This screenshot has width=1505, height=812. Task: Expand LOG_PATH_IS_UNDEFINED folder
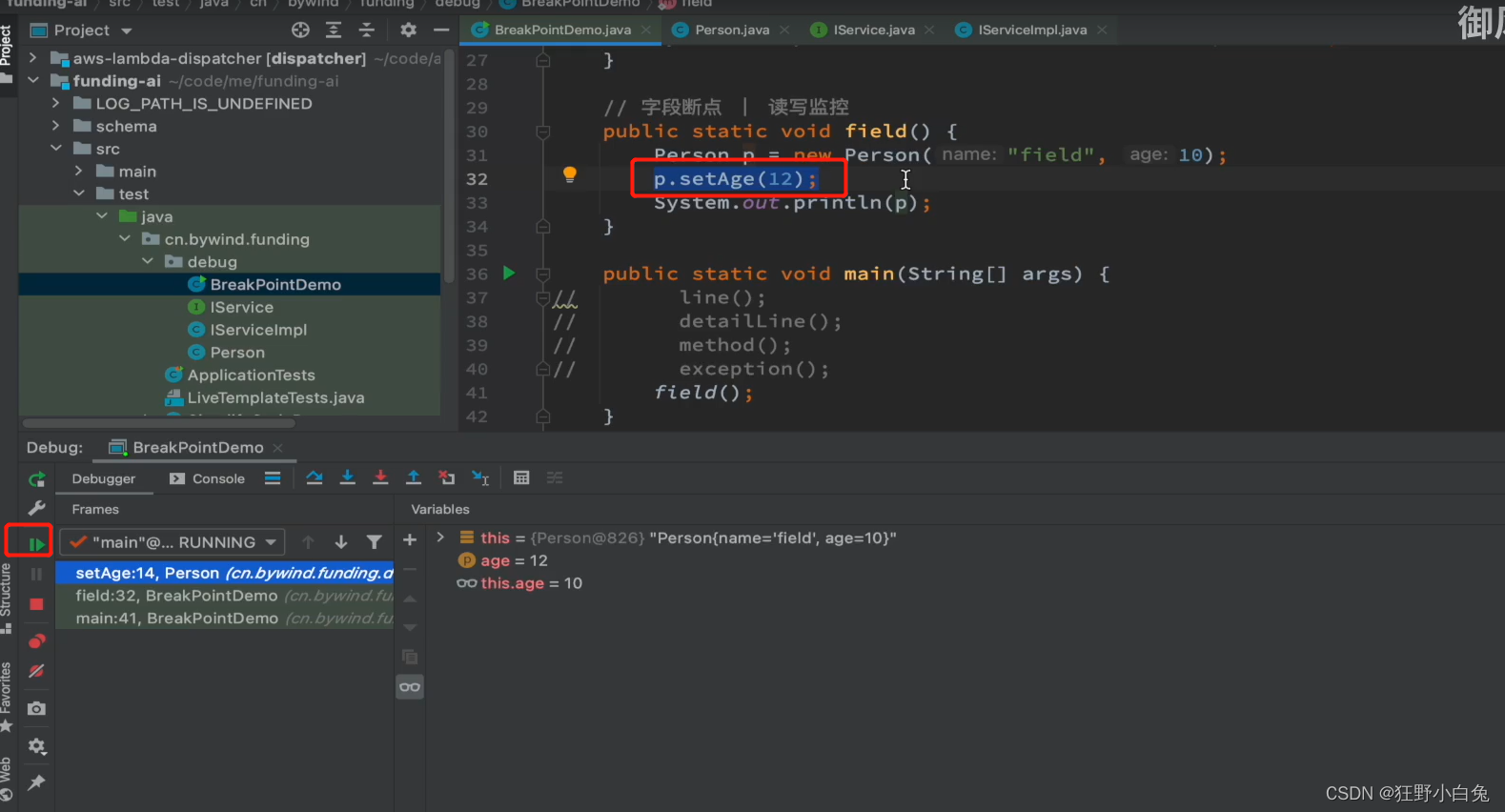55,103
